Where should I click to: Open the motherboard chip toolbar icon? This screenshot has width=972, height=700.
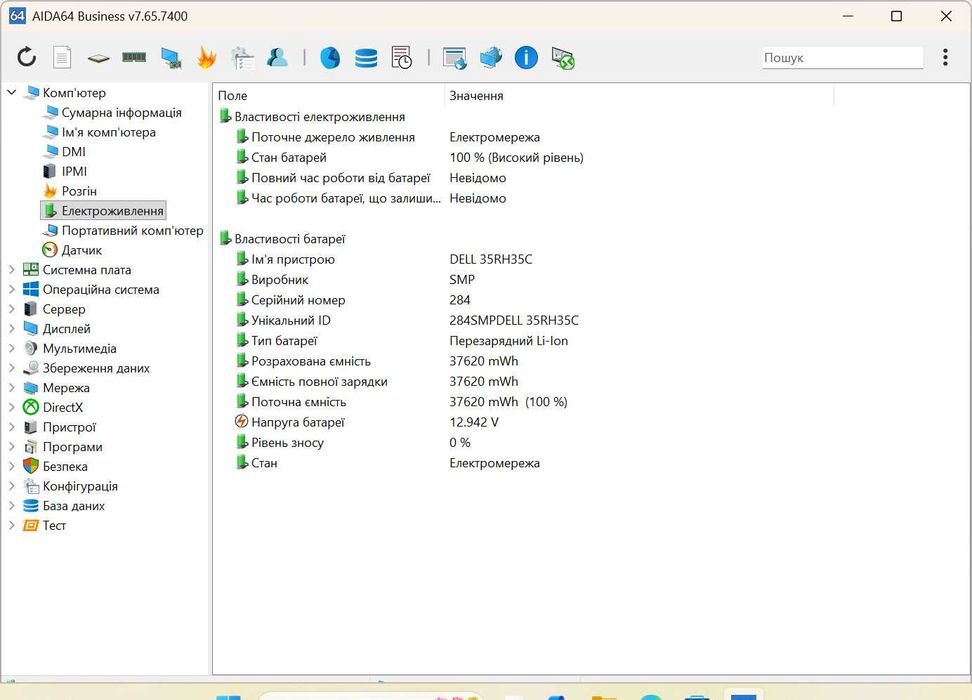pos(98,58)
